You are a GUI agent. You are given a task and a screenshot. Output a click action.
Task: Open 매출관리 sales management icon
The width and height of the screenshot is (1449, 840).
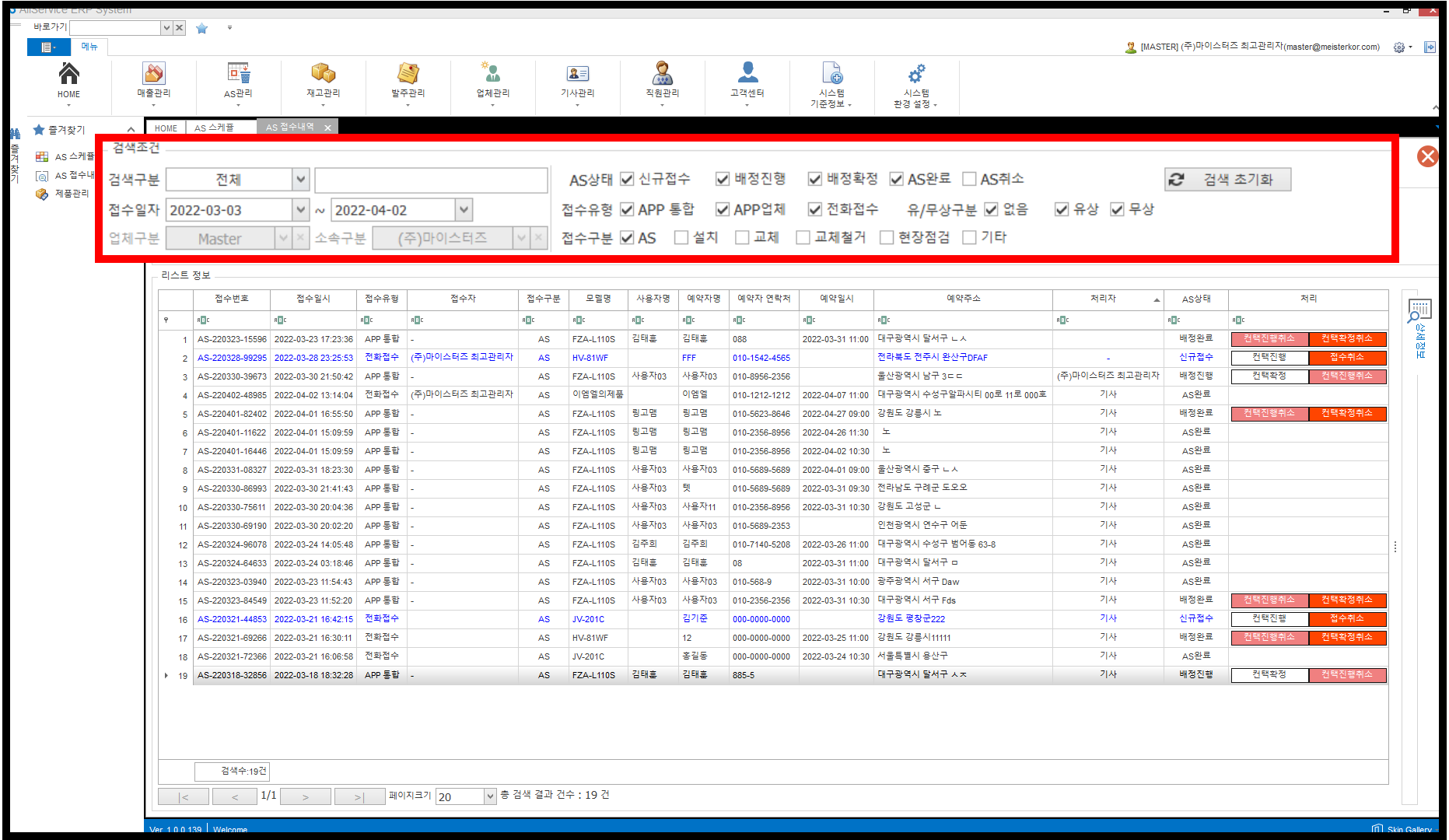click(x=153, y=74)
